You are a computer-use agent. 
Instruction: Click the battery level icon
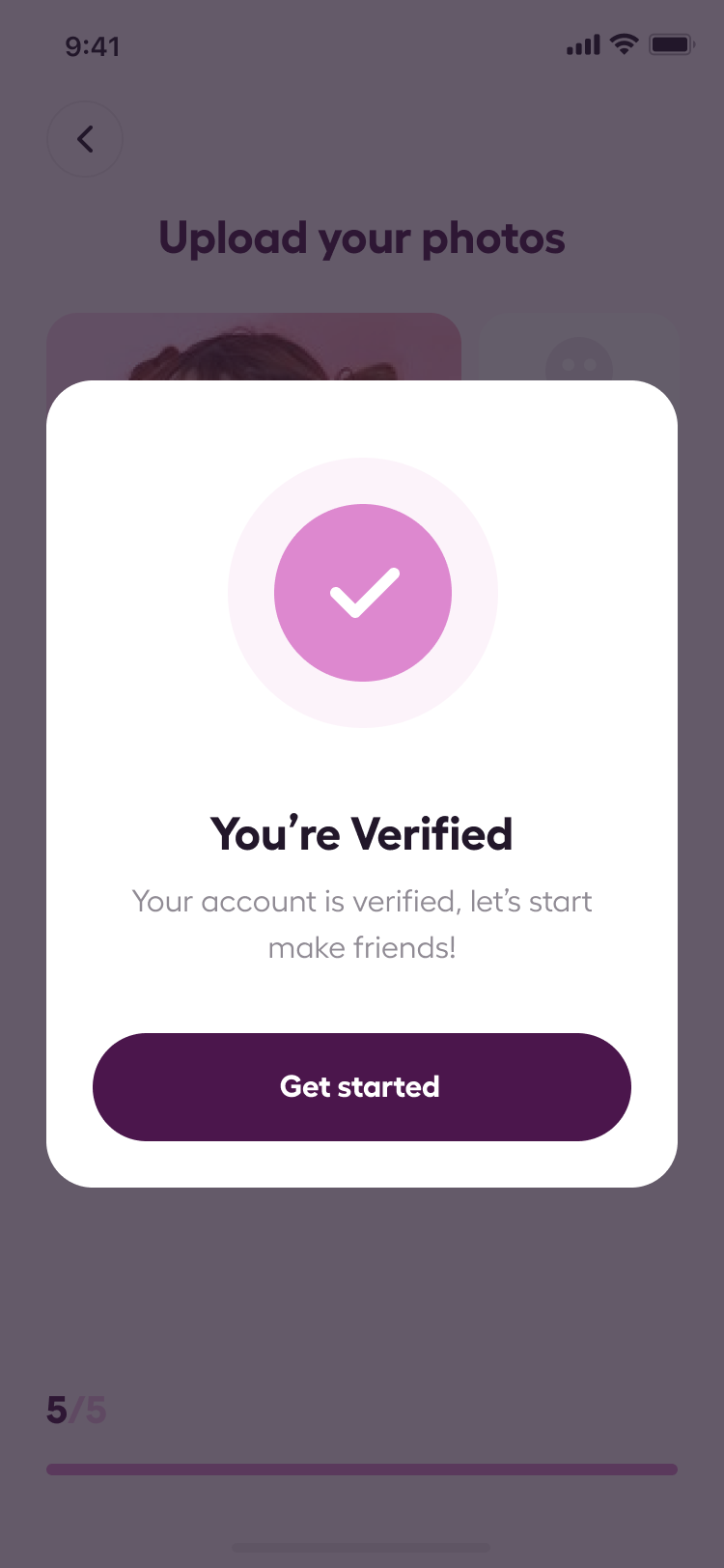pyautogui.click(x=671, y=44)
